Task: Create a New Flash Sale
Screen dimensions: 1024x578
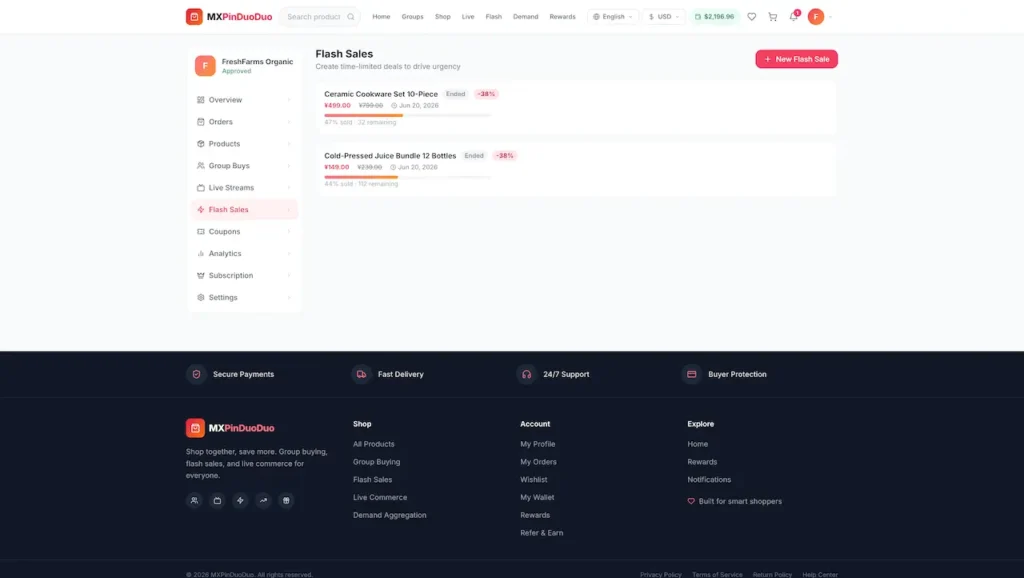Action: (x=796, y=59)
